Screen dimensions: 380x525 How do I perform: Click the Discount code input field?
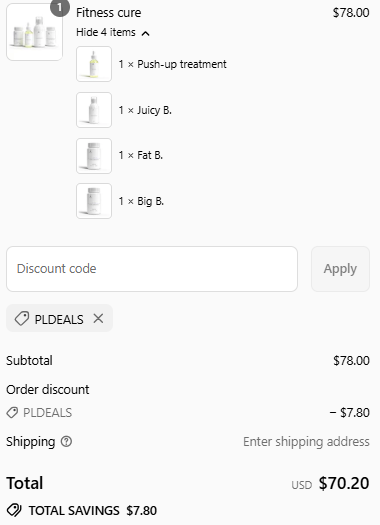(x=152, y=269)
